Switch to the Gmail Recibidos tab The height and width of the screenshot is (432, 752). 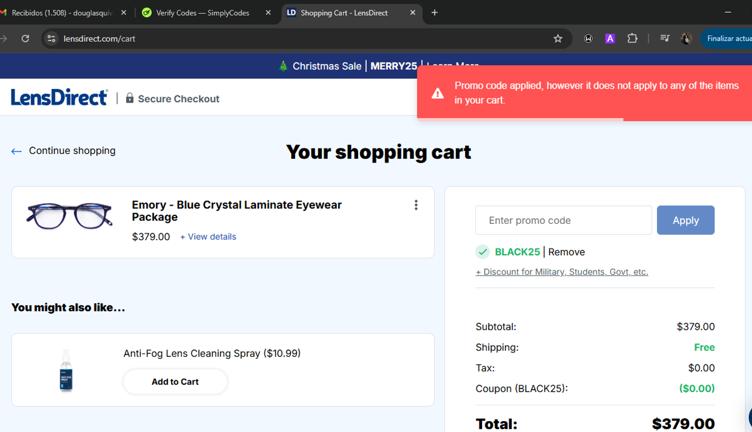click(61, 13)
